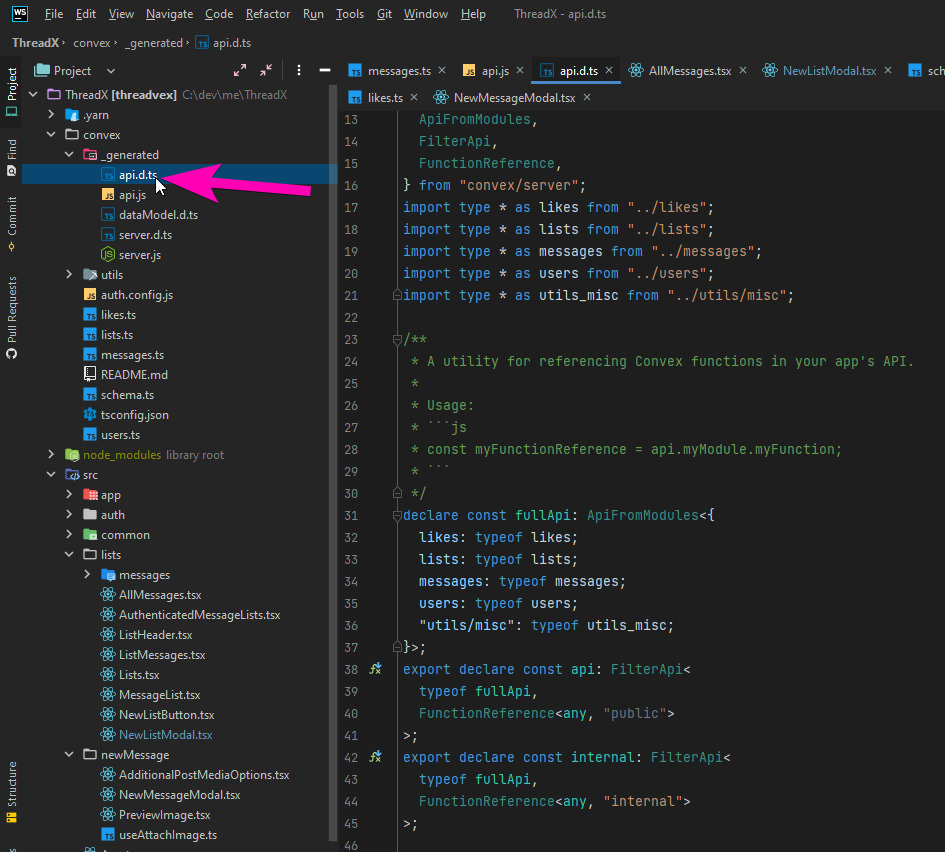
Task: Toggle fold of the fullApi declaration block
Action: point(398,516)
